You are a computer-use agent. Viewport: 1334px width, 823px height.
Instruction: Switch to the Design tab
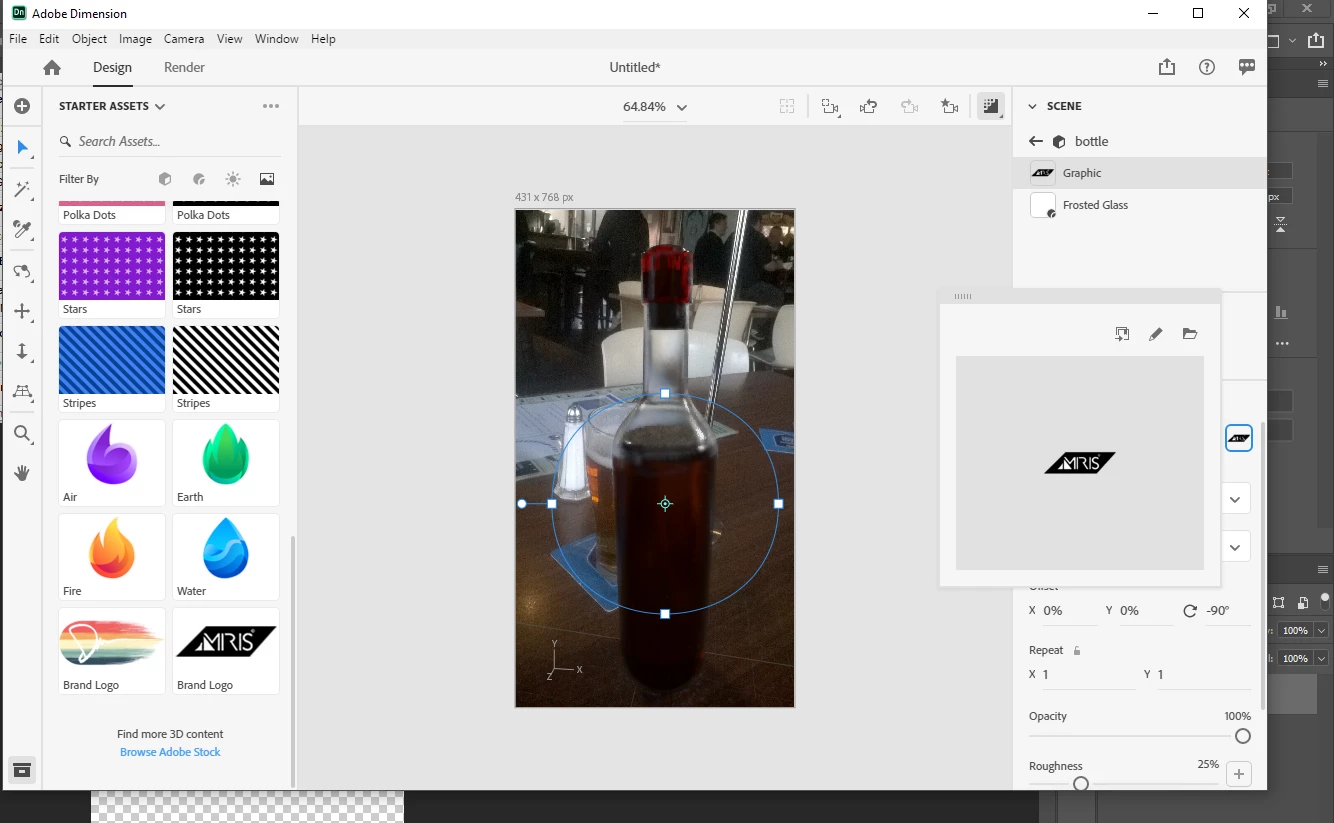pos(112,67)
